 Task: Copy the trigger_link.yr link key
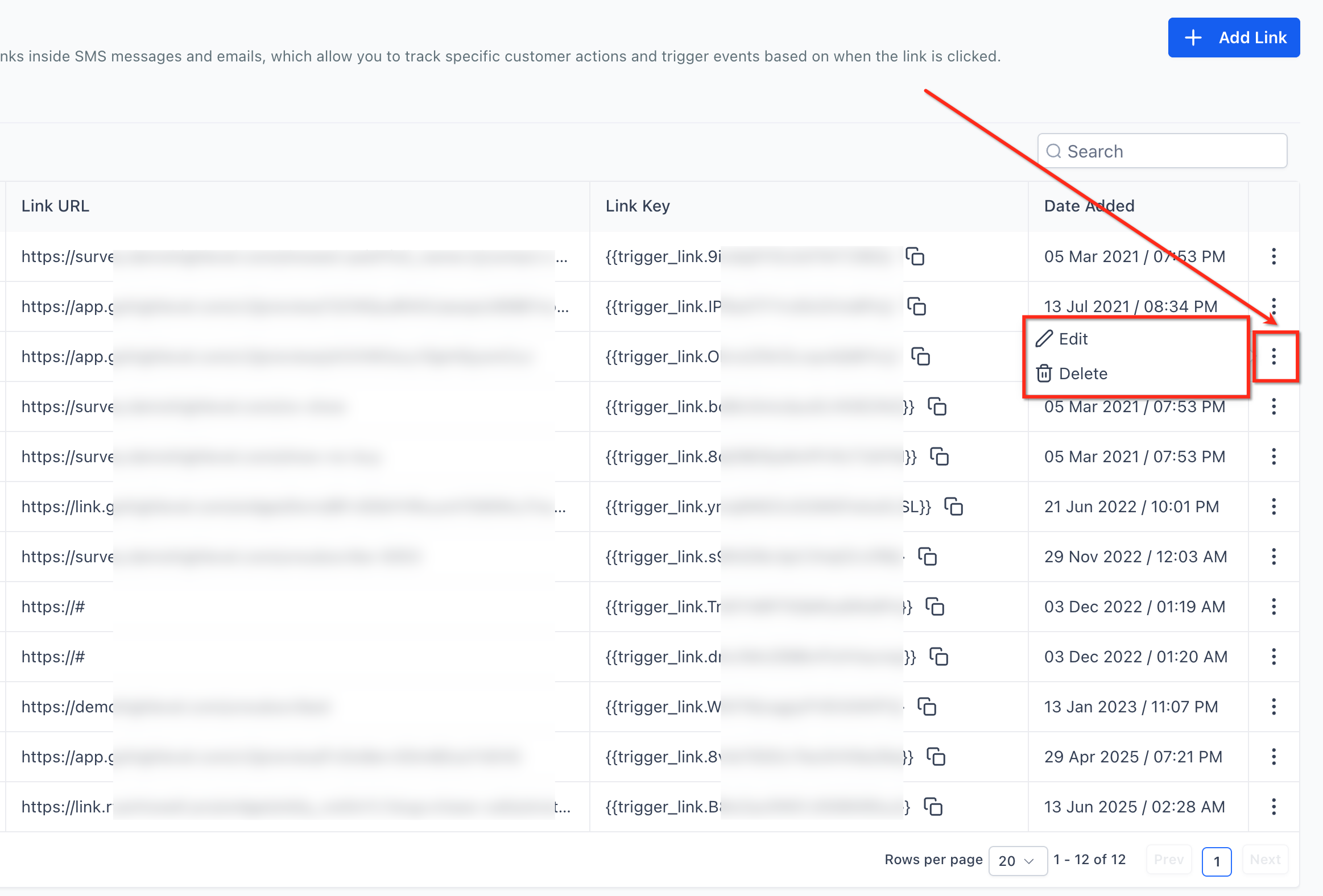[x=953, y=507]
